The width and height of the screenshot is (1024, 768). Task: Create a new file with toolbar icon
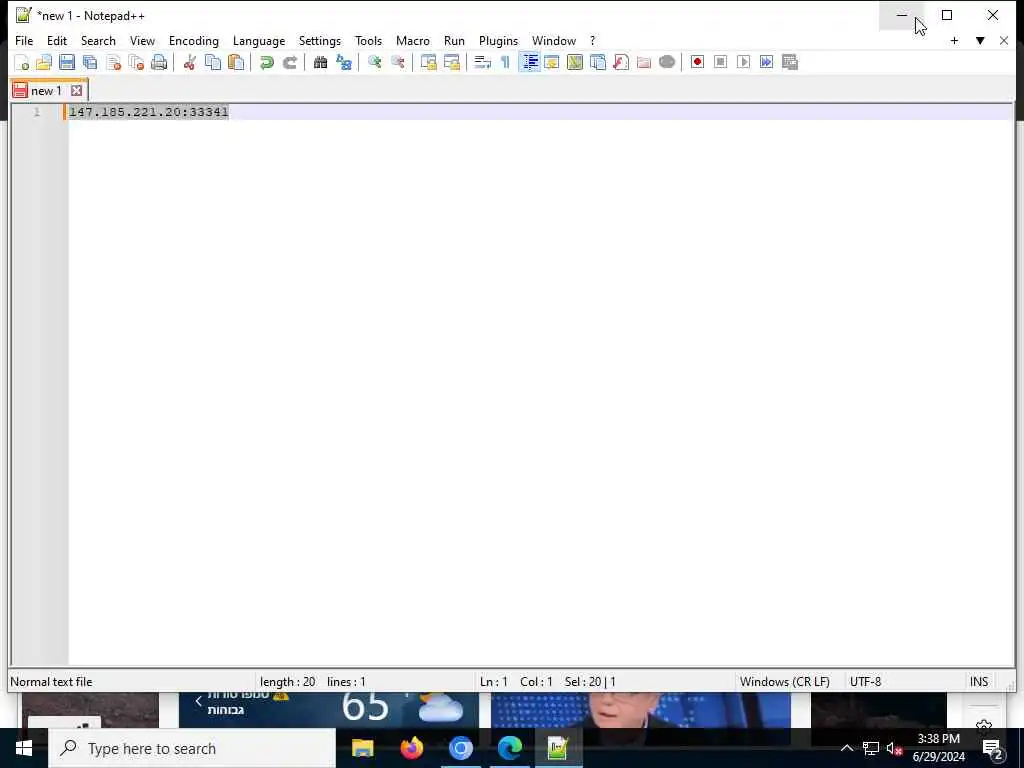[22, 62]
